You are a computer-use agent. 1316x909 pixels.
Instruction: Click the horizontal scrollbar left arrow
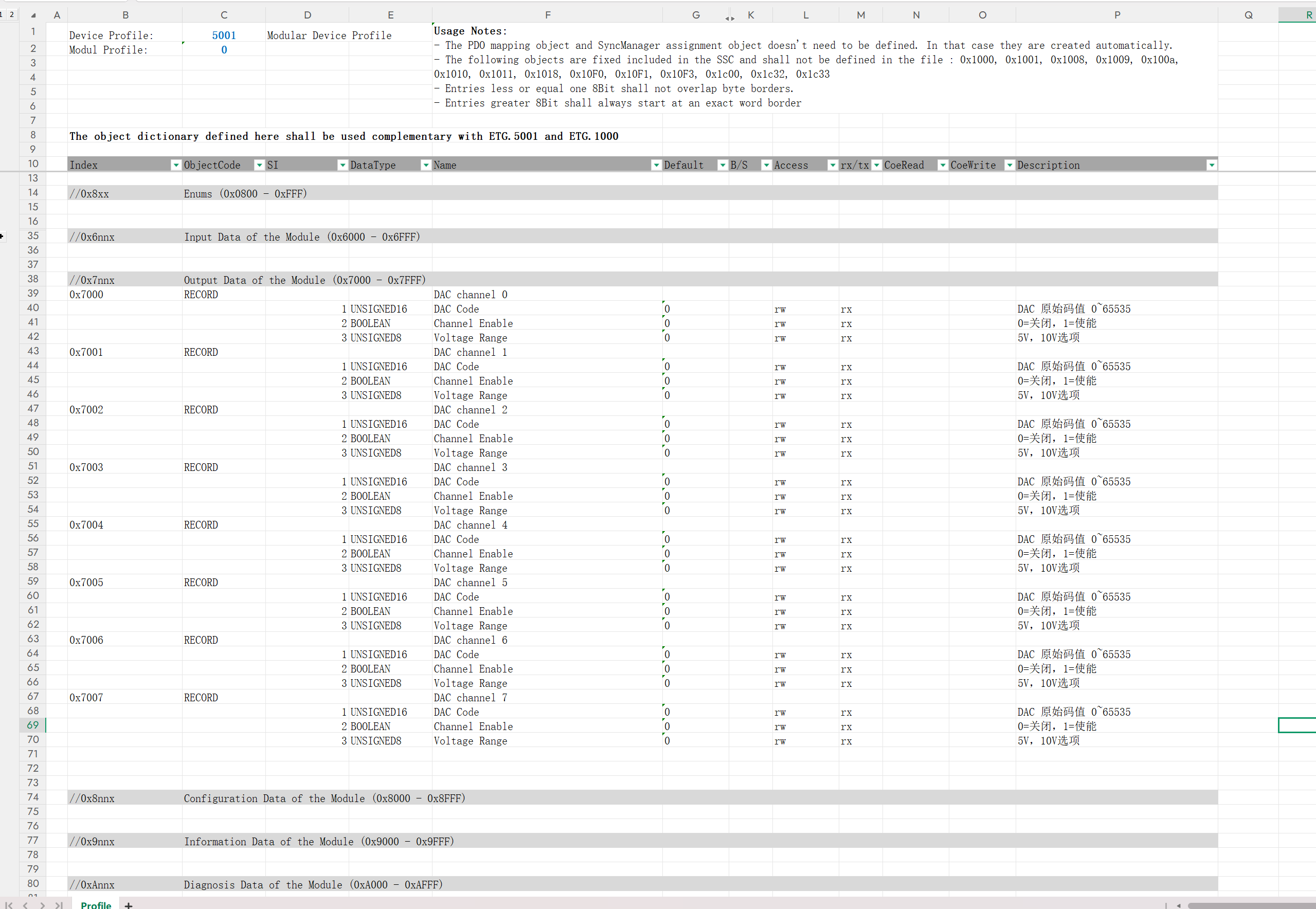1178,905
